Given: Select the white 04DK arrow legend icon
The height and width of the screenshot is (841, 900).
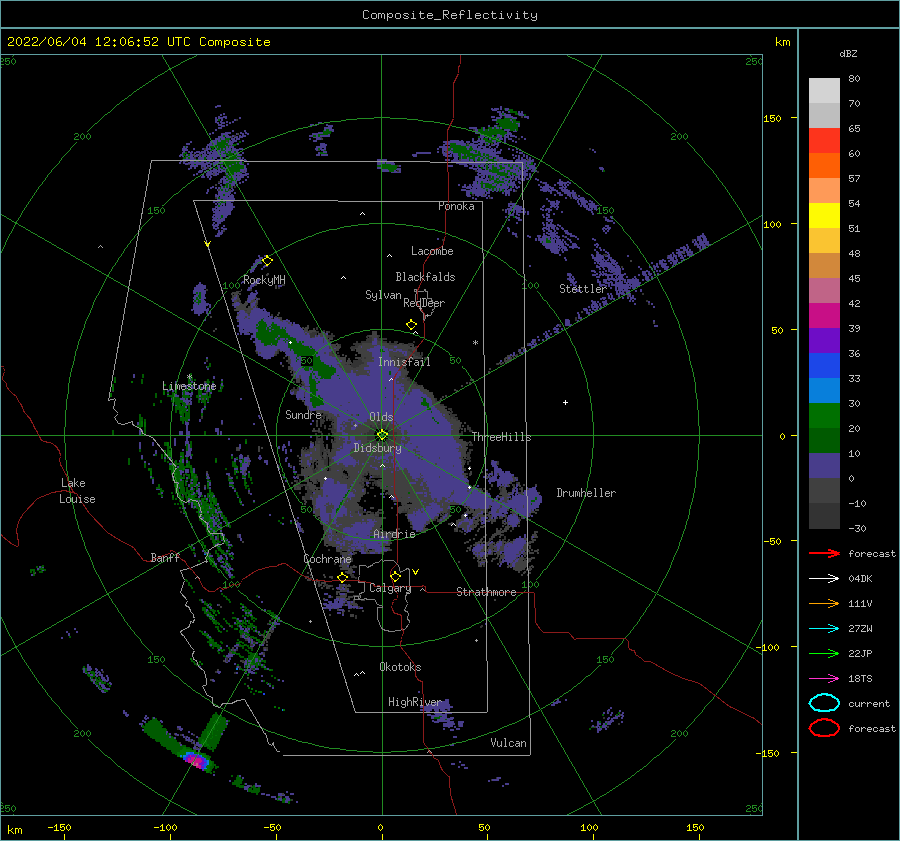Looking at the screenshot, I should (824, 579).
